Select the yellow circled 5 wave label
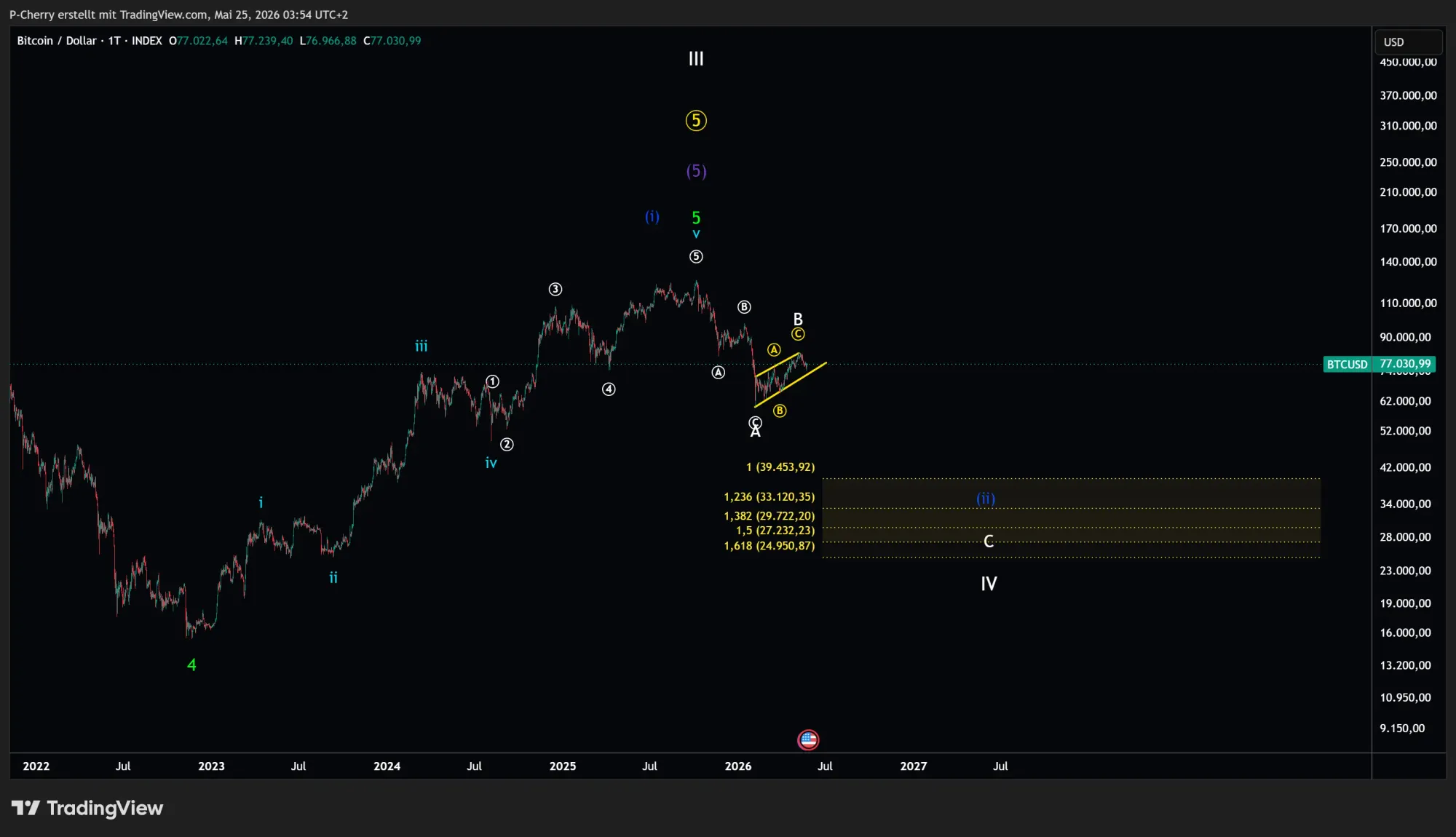This screenshot has width=1456, height=837. point(696,120)
